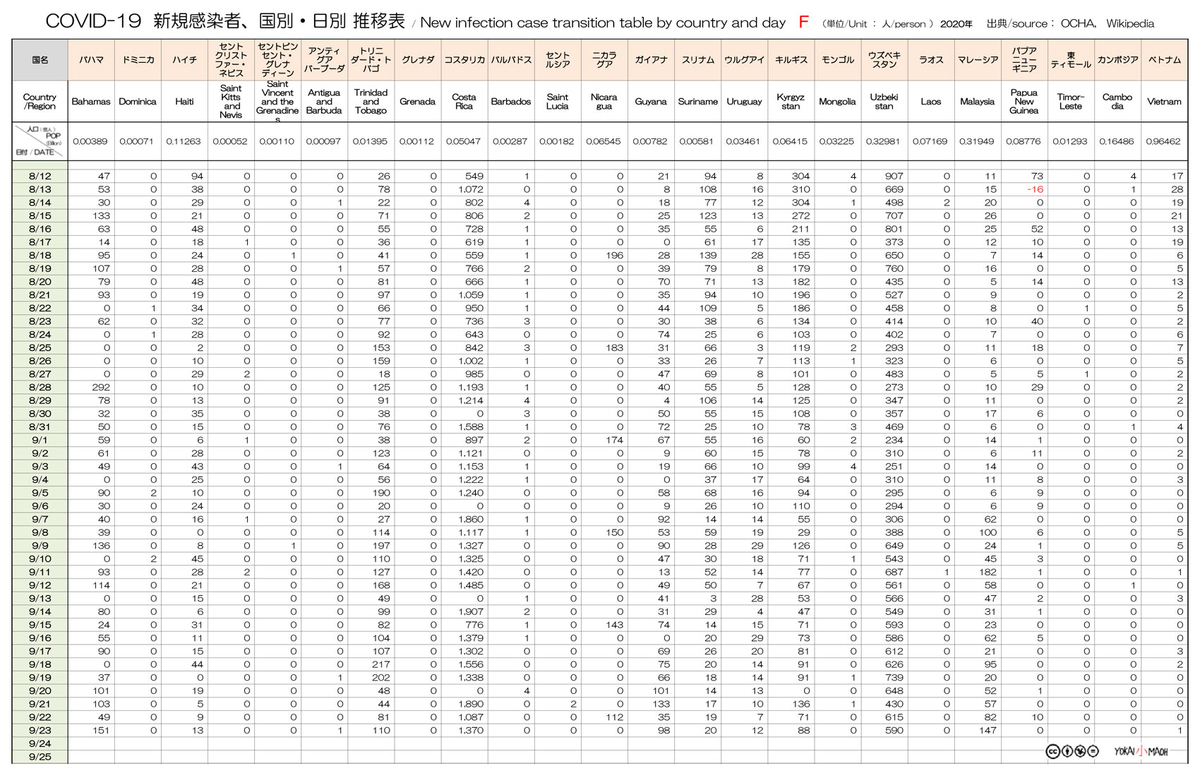Select the Guyana column header
1200x771 pixels.
651,102
